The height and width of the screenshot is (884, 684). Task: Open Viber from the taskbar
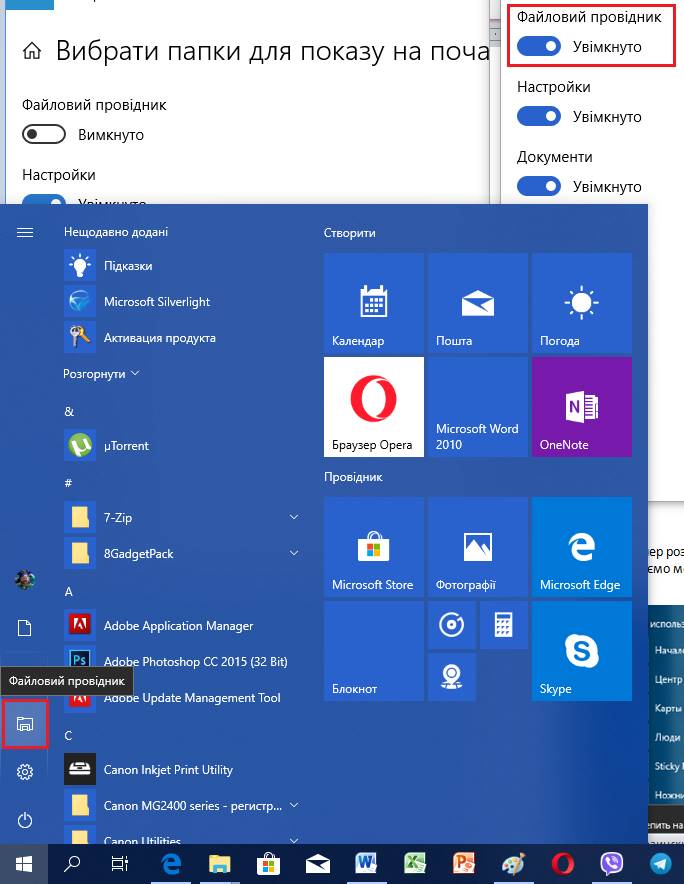612,864
